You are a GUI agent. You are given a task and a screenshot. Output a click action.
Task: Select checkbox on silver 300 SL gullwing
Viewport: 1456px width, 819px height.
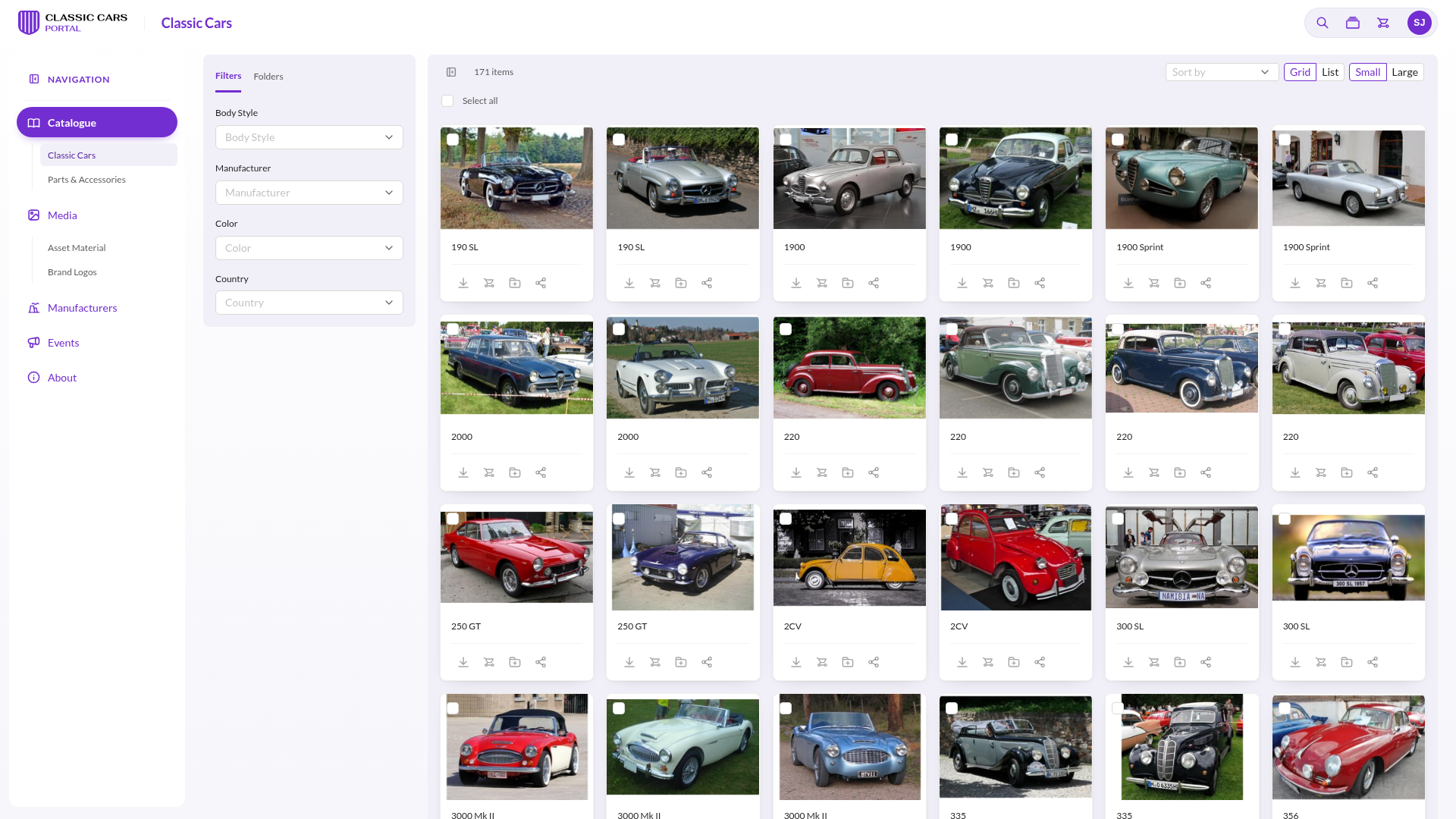coord(1118,519)
